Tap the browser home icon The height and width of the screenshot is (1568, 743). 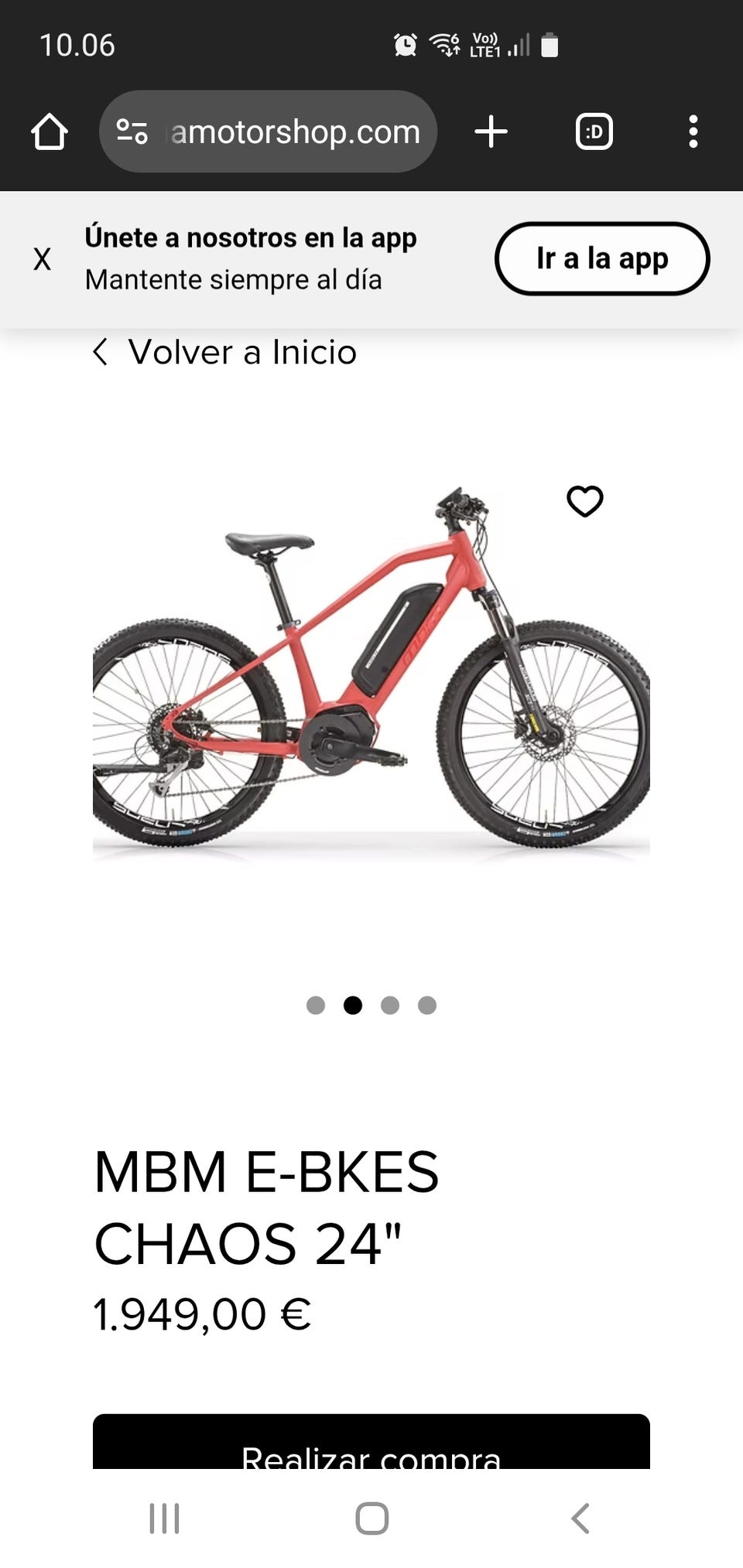pyautogui.click(x=50, y=132)
